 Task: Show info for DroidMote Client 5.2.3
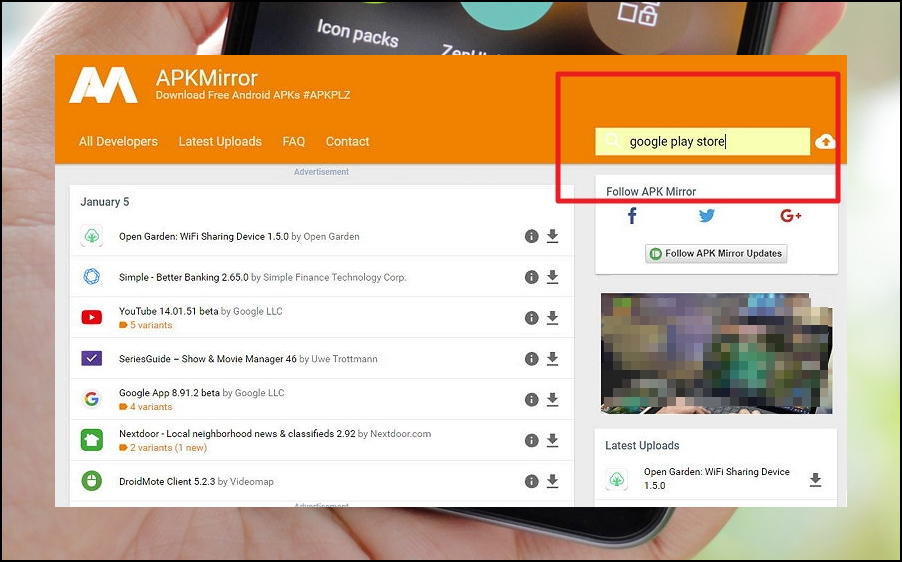coord(532,481)
